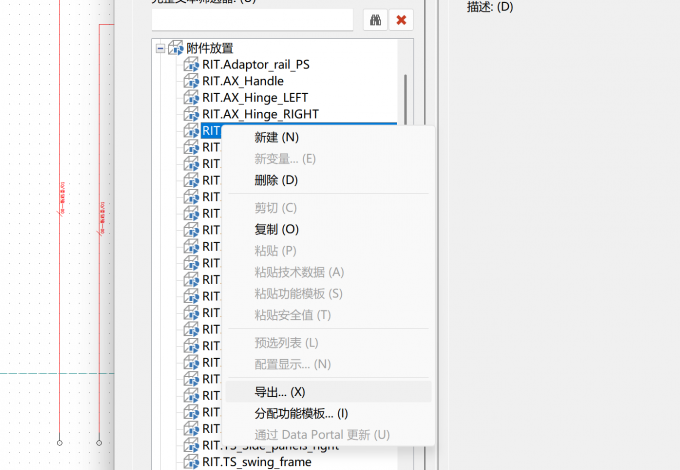Viewport: 680px width, 470px height.
Task: Choose 新建 (N) from context menu
Action: pos(328,137)
